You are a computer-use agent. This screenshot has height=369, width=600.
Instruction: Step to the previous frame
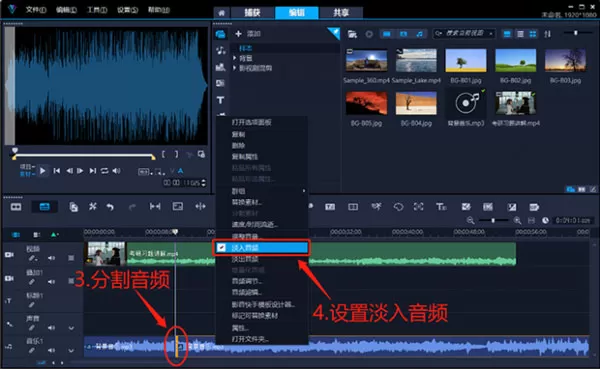click(x=69, y=171)
